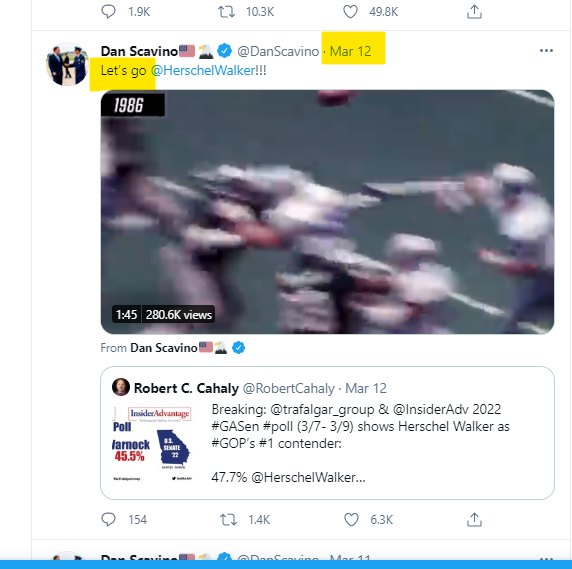Screen dimensions: 572x569
Task: Share the Herschel Walker tweet
Action: 474,519
